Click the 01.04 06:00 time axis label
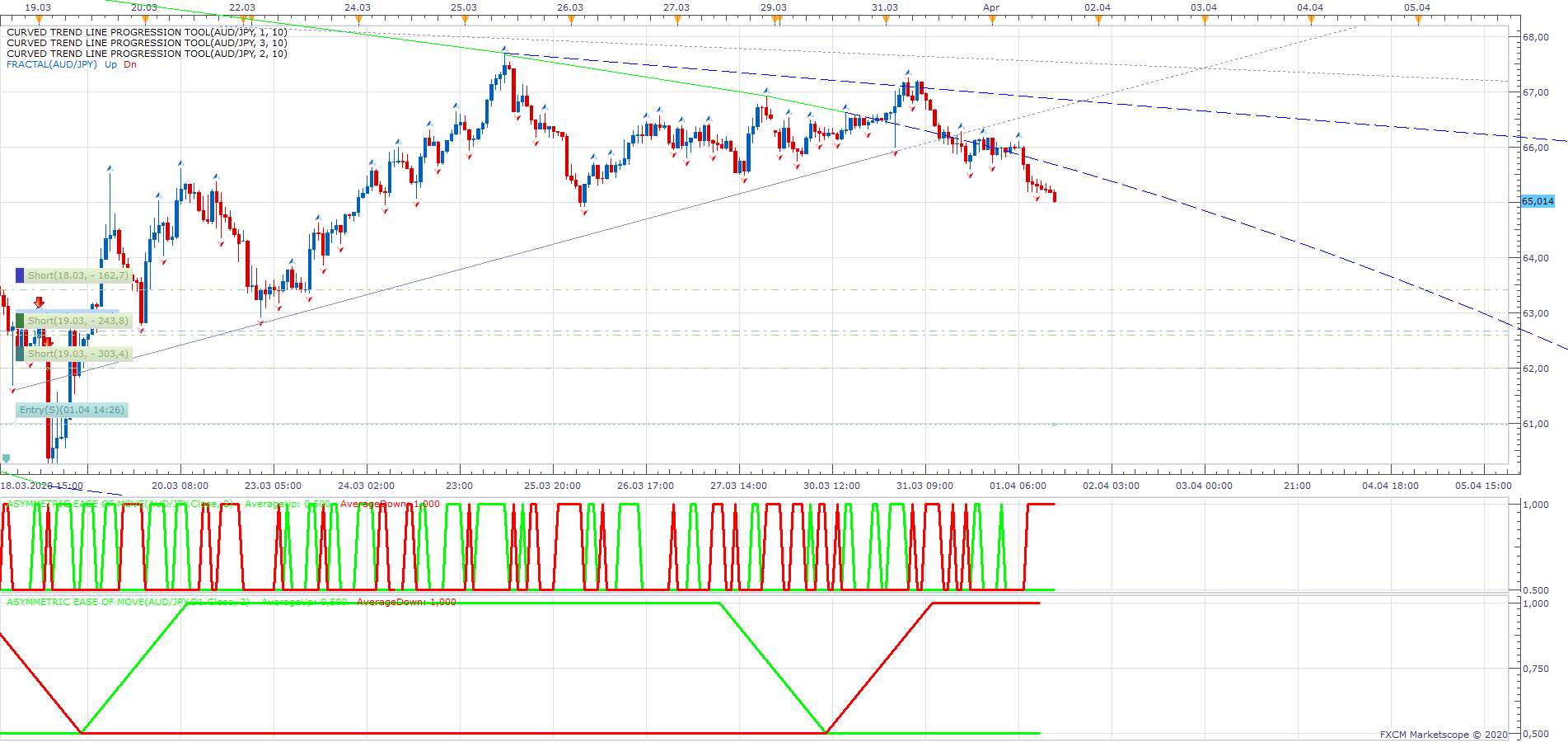 [x=1018, y=486]
